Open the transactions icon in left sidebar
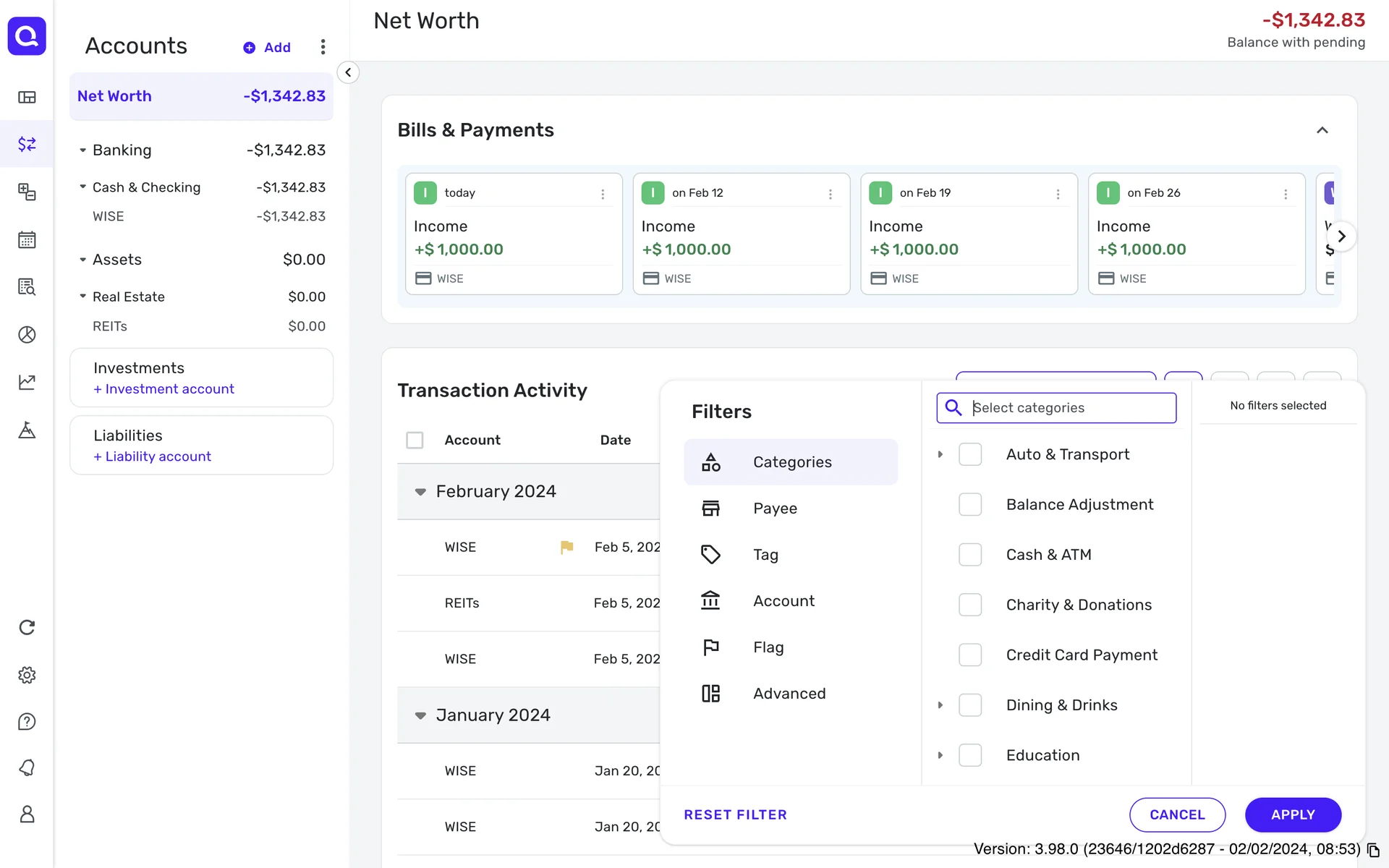This screenshot has width=1389, height=868. 27,144
